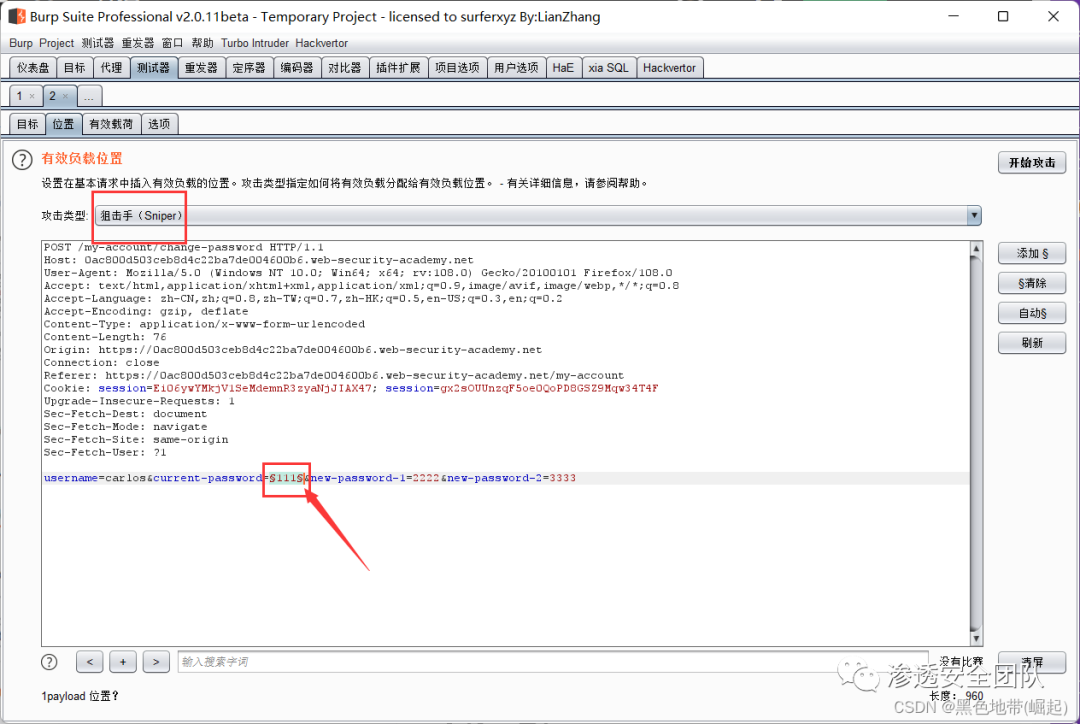Switch to the HaE tab

pos(563,68)
